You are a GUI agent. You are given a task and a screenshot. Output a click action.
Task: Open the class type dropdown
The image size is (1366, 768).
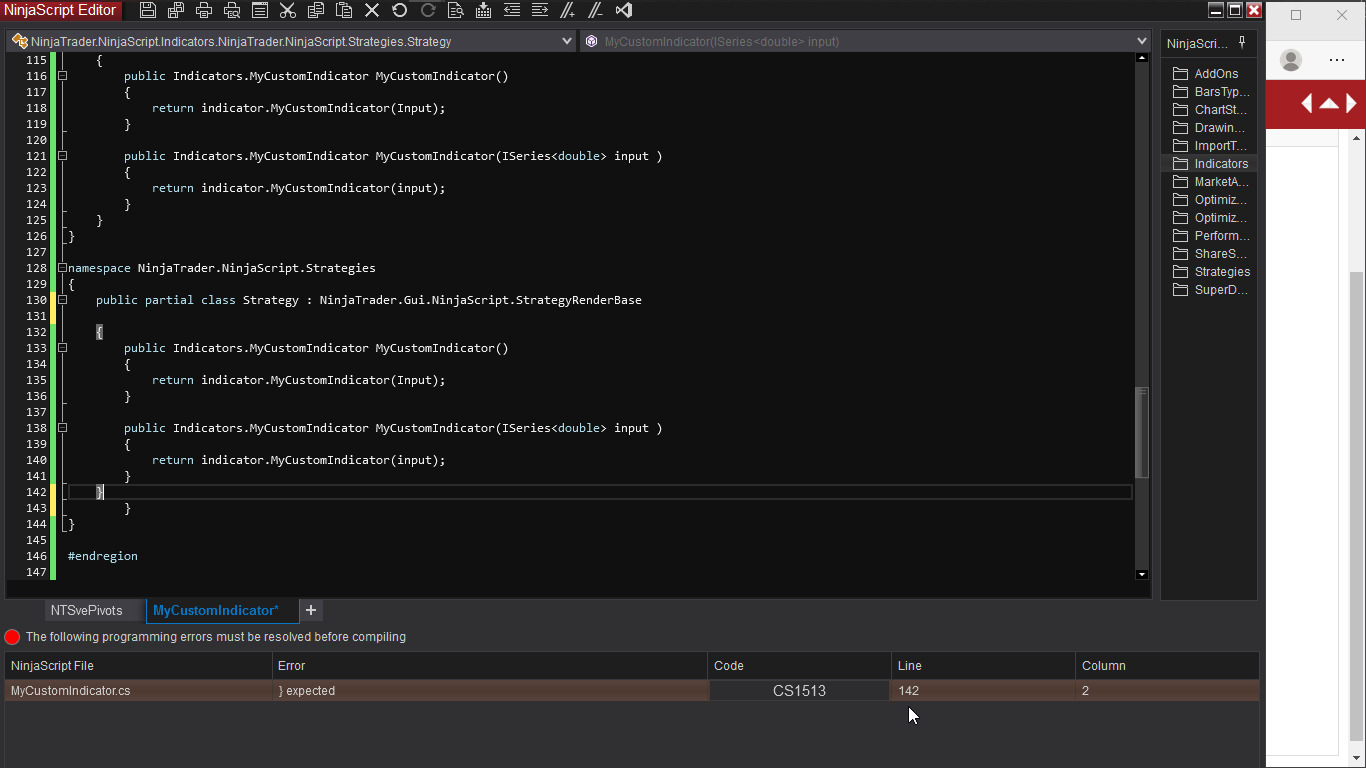567,41
